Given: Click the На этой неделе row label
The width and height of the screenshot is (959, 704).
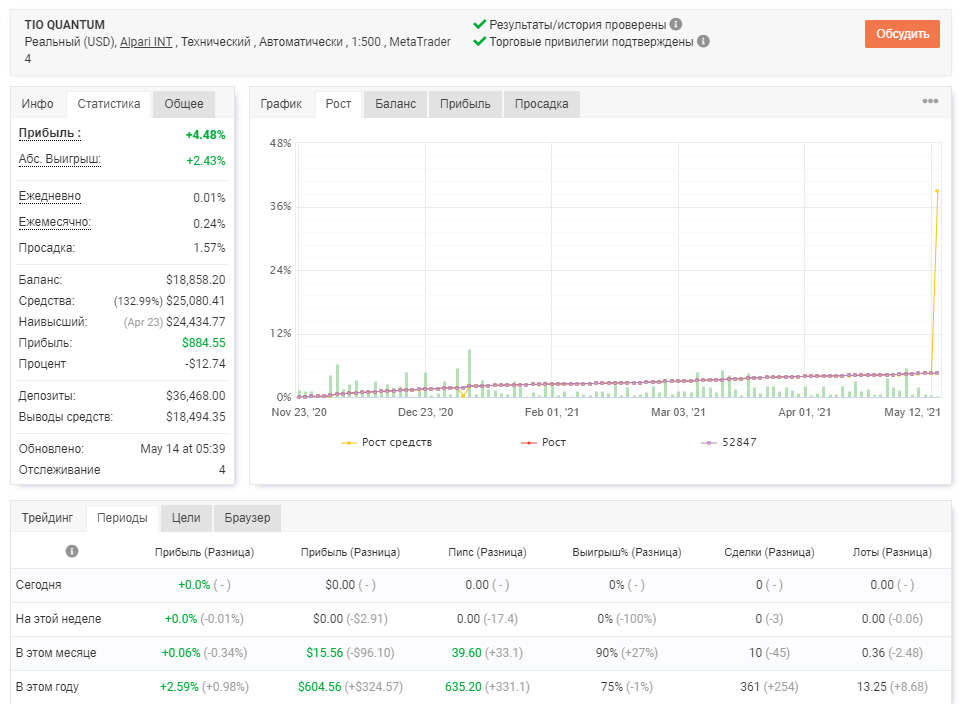Looking at the screenshot, I should (x=59, y=618).
